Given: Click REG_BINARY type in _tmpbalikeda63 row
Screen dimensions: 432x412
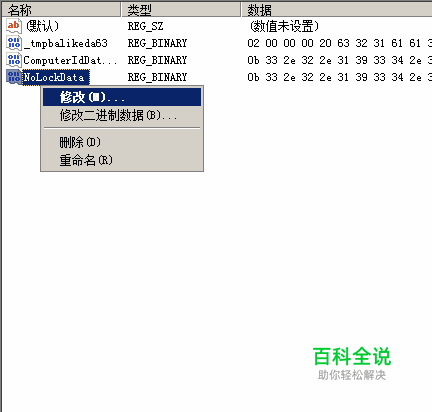Looking at the screenshot, I should [157, 43].
